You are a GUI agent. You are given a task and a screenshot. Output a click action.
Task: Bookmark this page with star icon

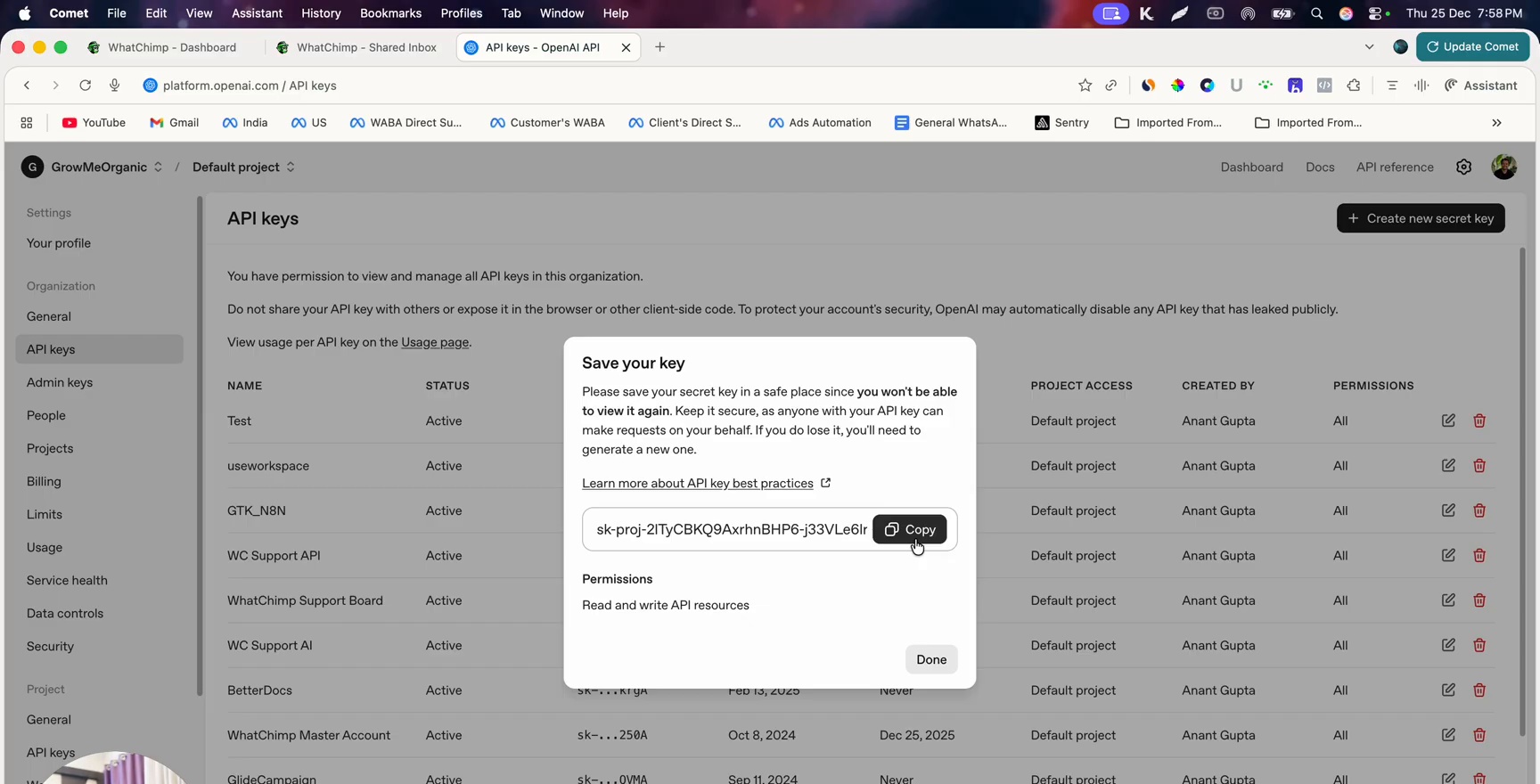[x=1085, y=86]
